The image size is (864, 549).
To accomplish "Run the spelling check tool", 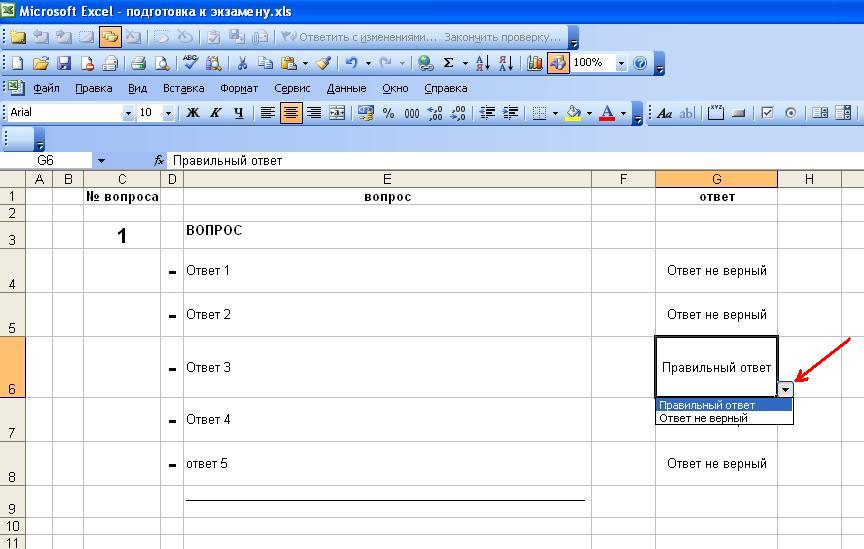I will pos(190,63).
